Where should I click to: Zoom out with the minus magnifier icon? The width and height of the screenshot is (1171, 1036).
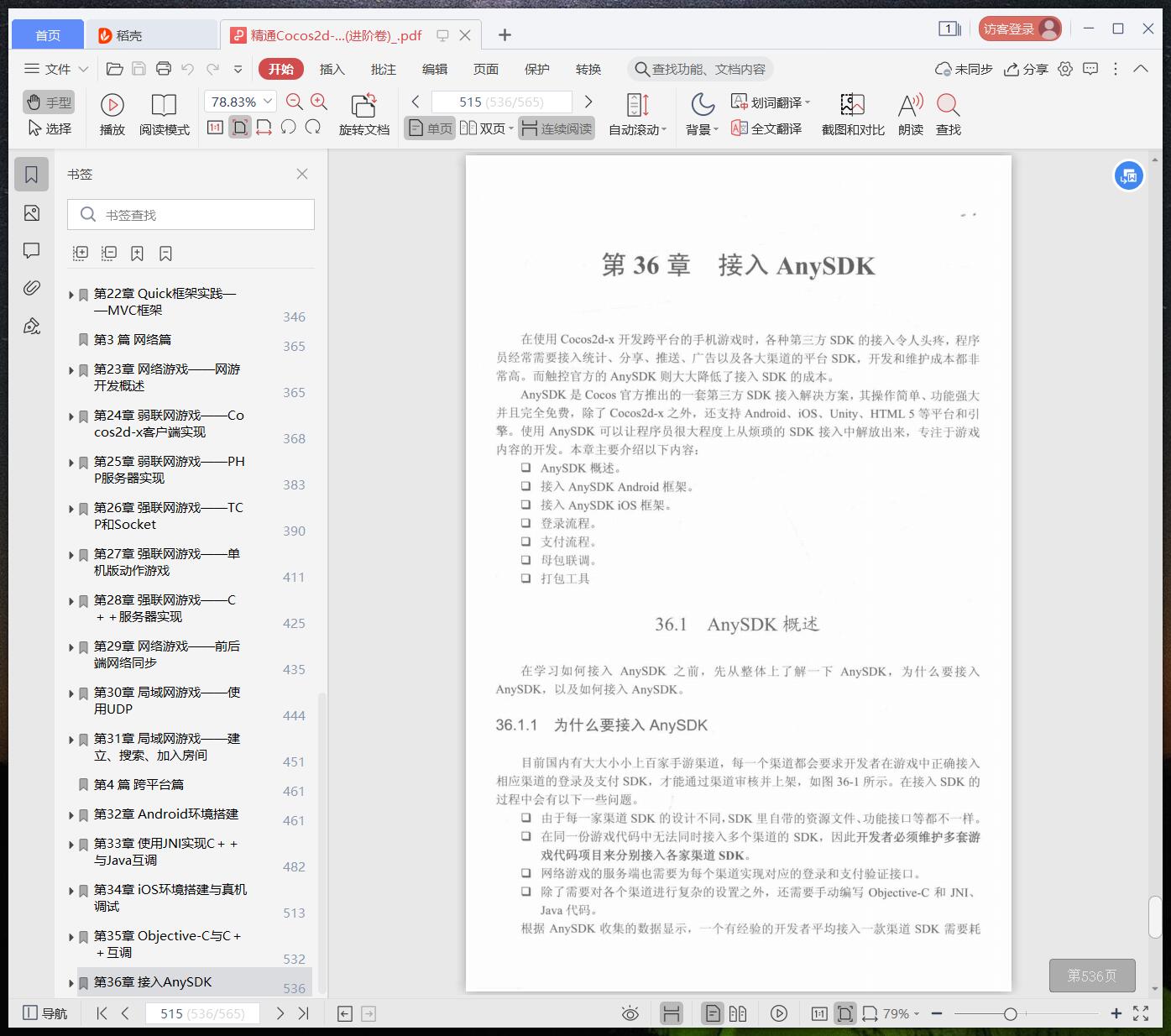[295, 102]
